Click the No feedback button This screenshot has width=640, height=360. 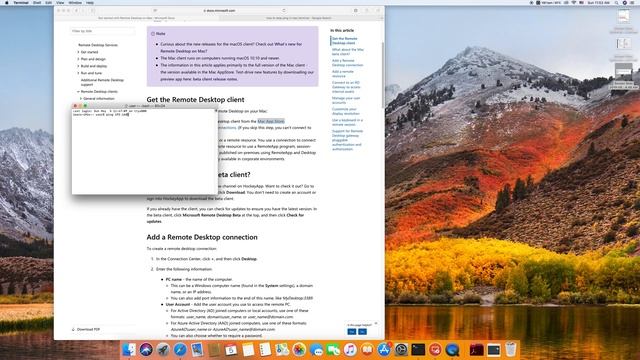(362, 332)
